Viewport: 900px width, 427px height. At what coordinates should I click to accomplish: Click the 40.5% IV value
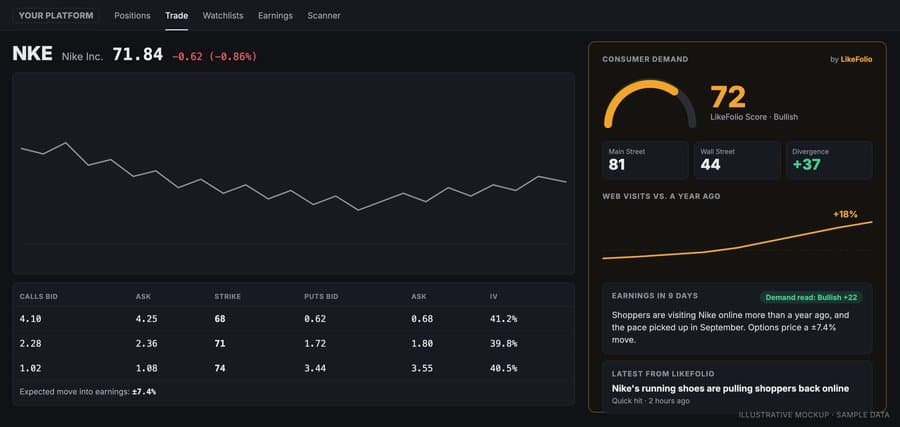503,368
